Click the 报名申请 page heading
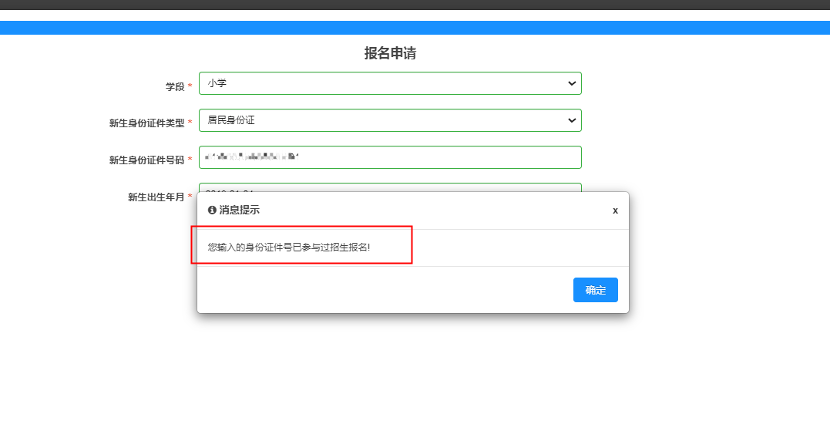The width and height of the screenshot is (830, 432). tap(390, 53)
